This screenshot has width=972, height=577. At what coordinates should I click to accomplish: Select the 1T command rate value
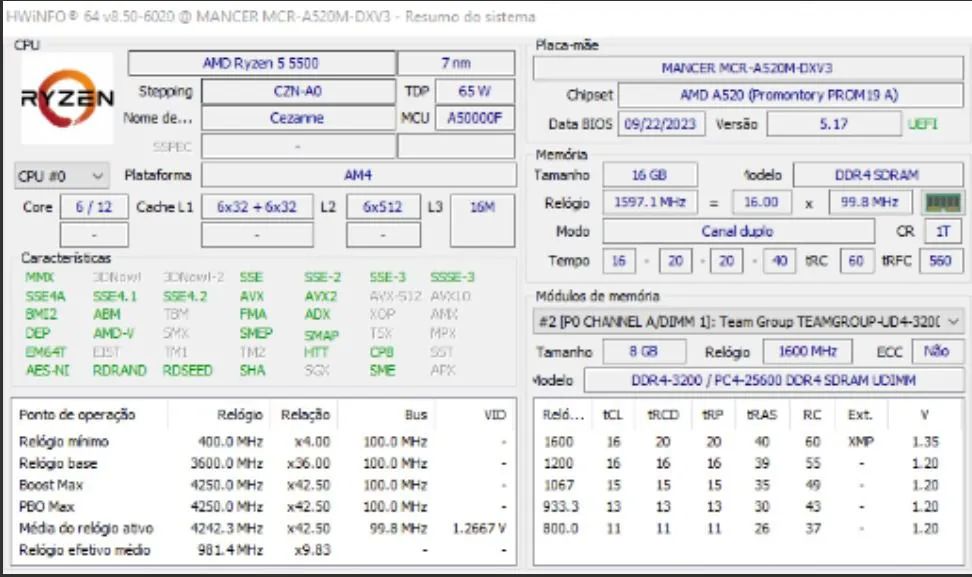click(x=943, y=231)
